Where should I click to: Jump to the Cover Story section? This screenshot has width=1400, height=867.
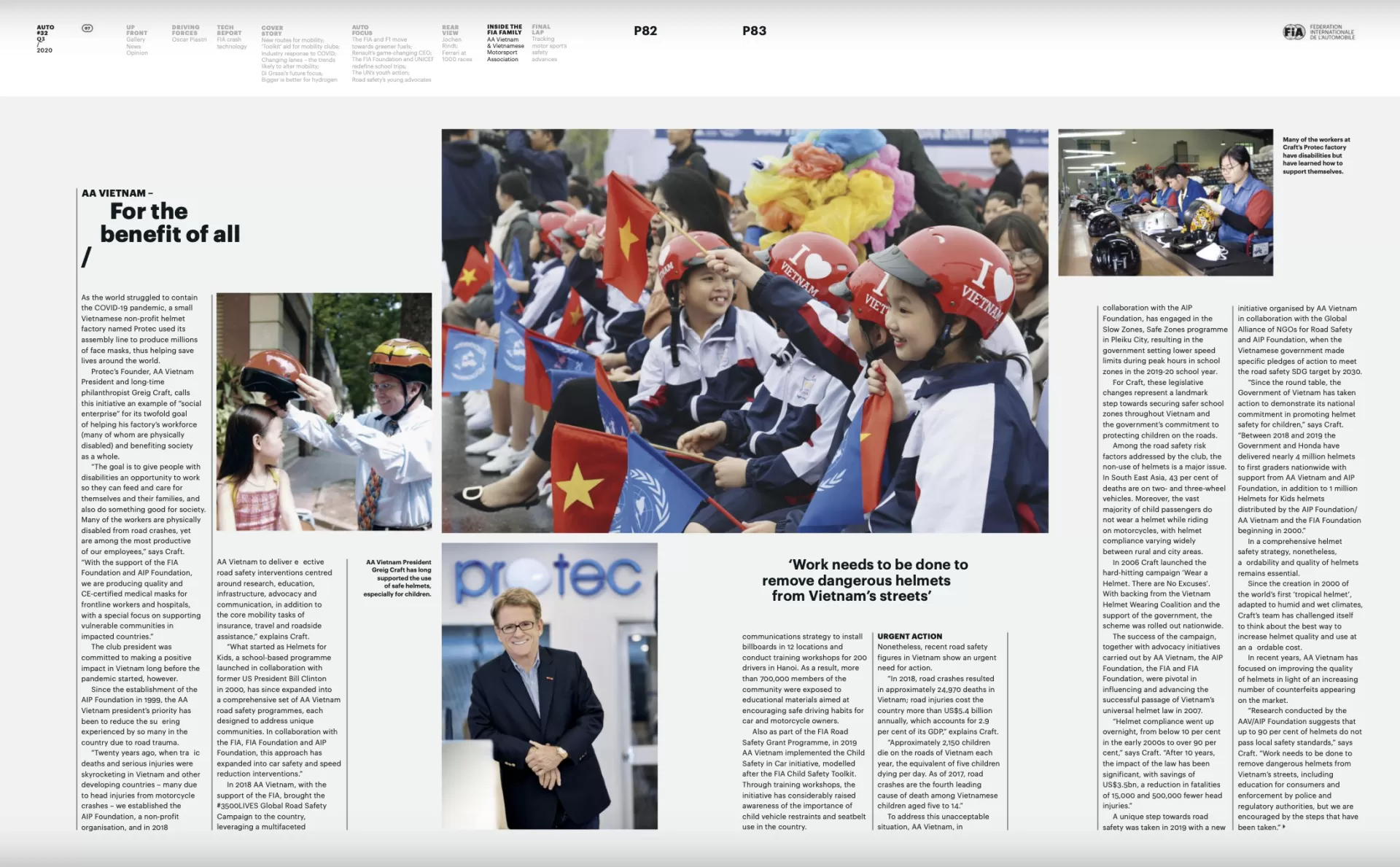coord(272,31)
